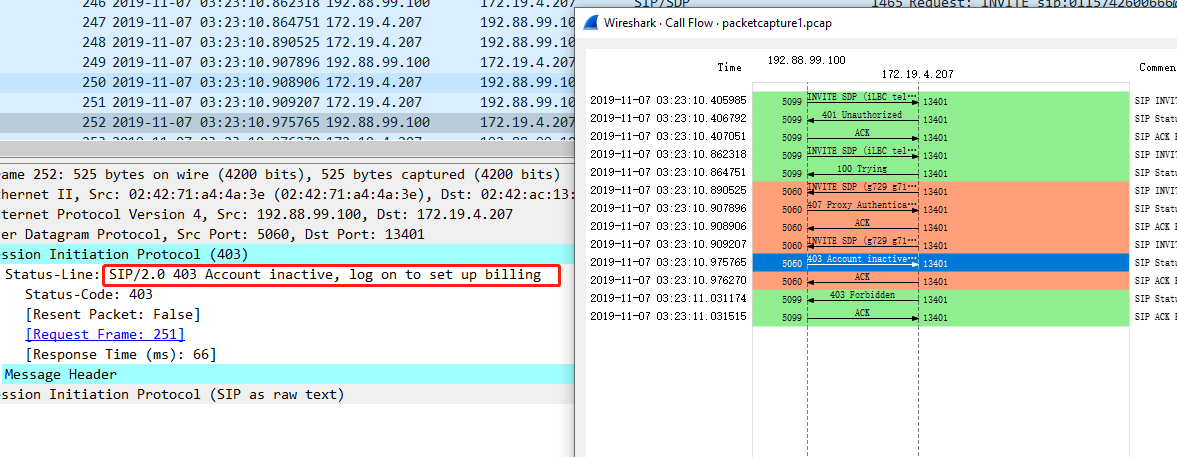Select the Message Header section
The height and width of the screenshot is (457, 1177).
click(x=287, y=374)
